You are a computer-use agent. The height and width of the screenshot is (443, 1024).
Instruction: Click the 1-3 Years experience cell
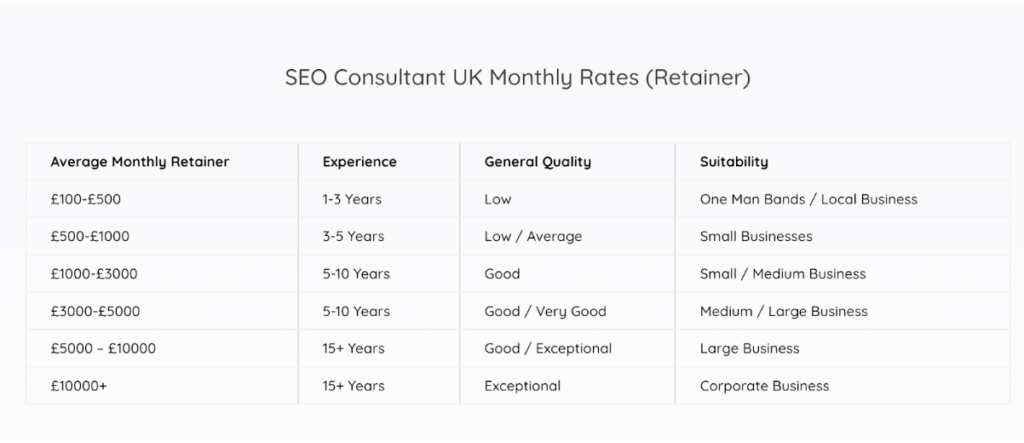coord(352,199)
